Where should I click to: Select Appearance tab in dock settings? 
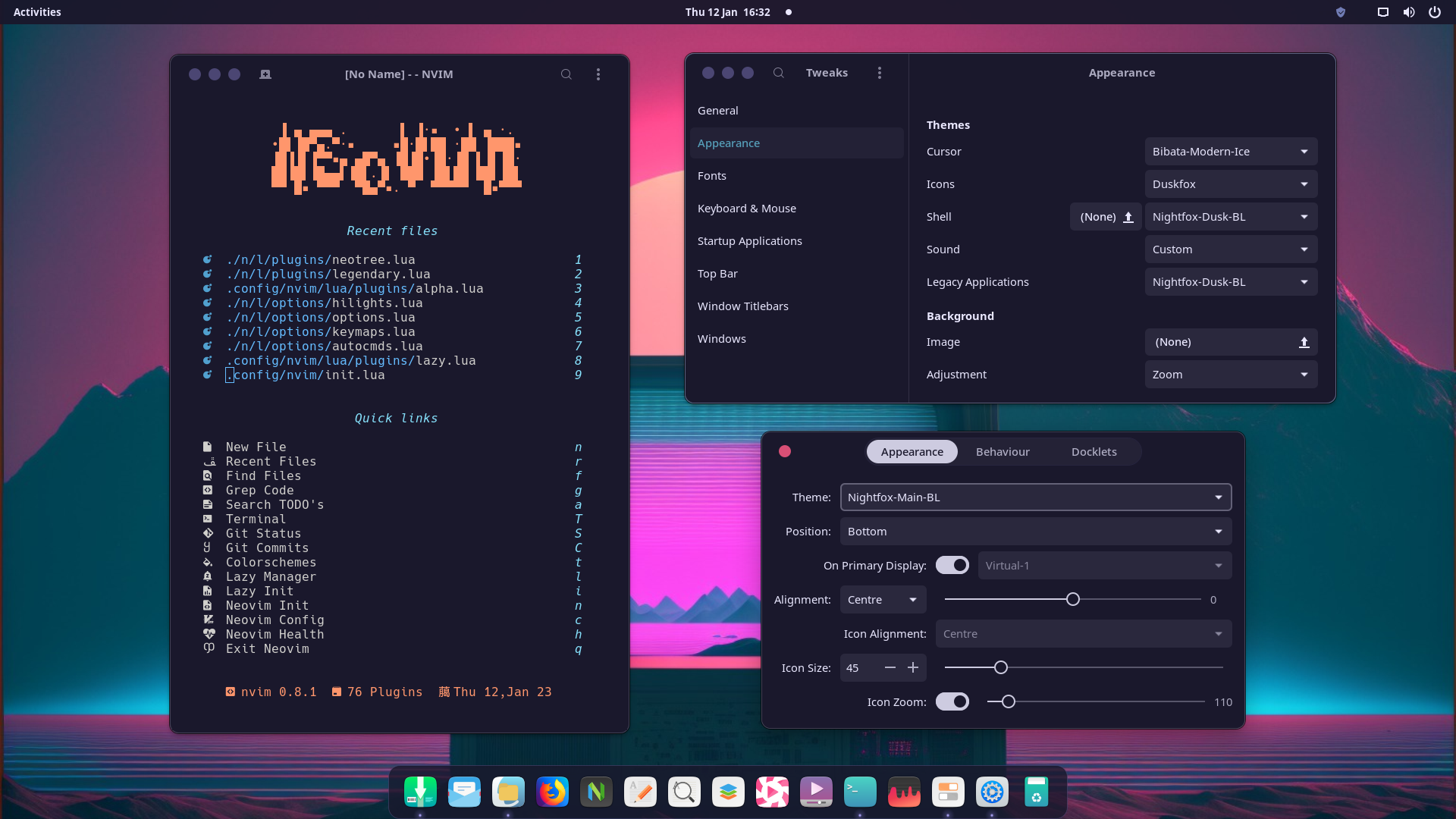coord(912,452)
